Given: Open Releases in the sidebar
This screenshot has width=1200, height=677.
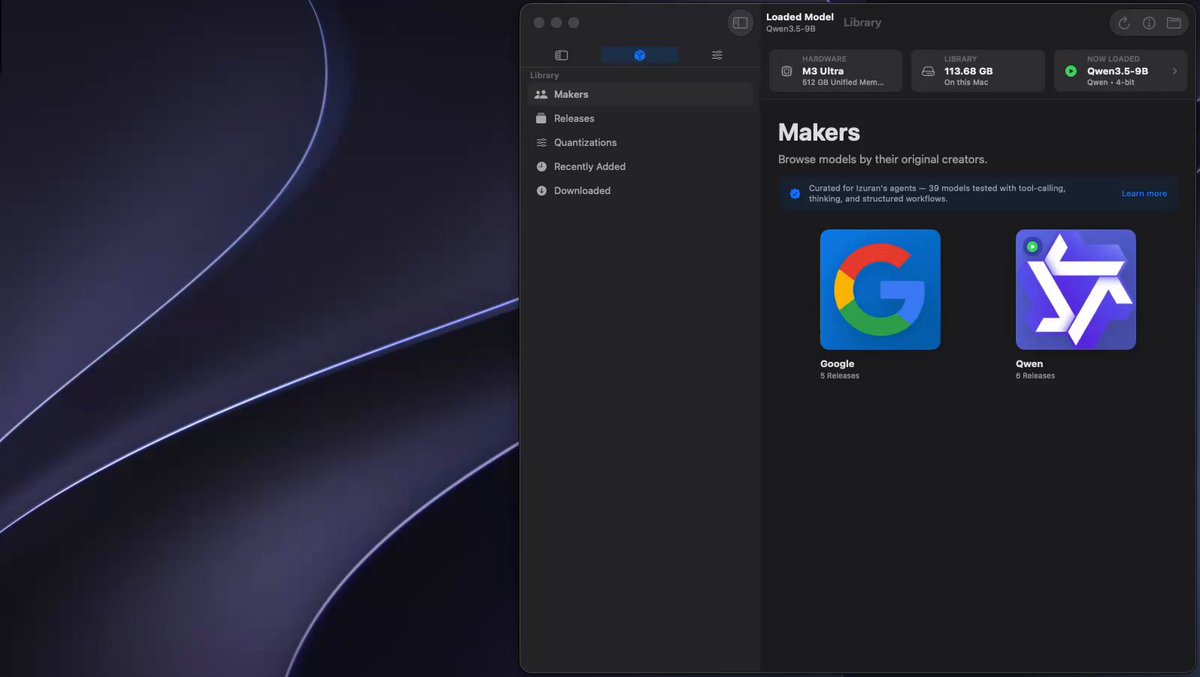Looking at the screenshot, I should [640, 118].
